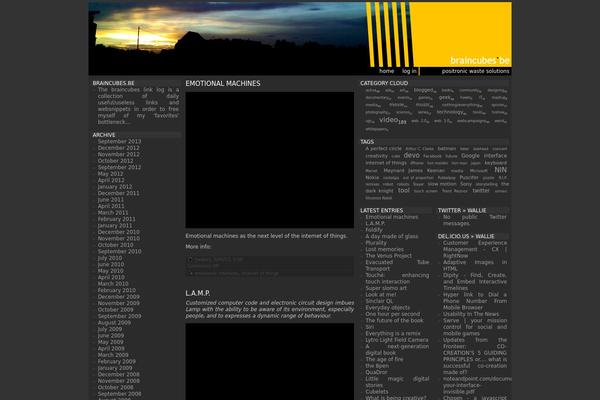Open the Foldify entry

374,230
